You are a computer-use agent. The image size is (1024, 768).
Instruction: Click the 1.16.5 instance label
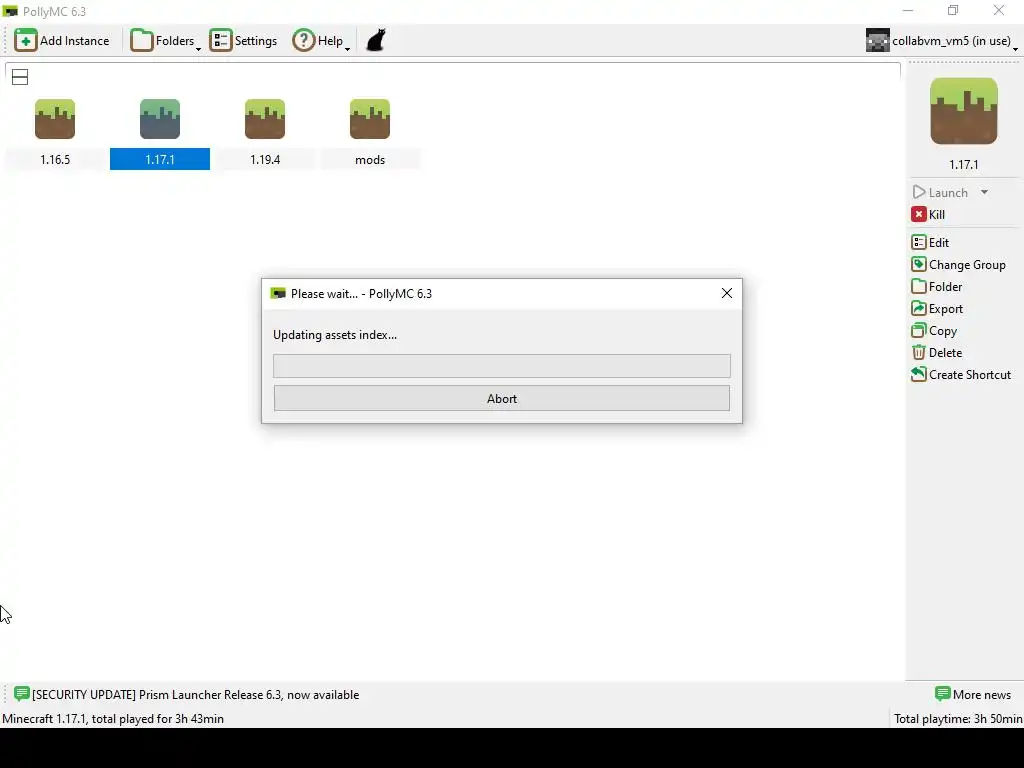coord(55,159)
